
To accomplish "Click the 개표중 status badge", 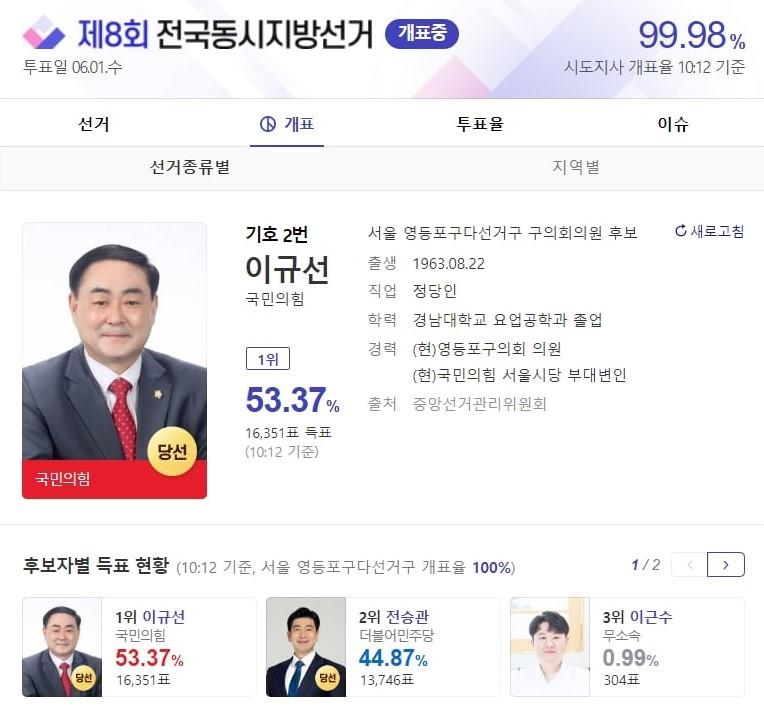I will 421,33.
